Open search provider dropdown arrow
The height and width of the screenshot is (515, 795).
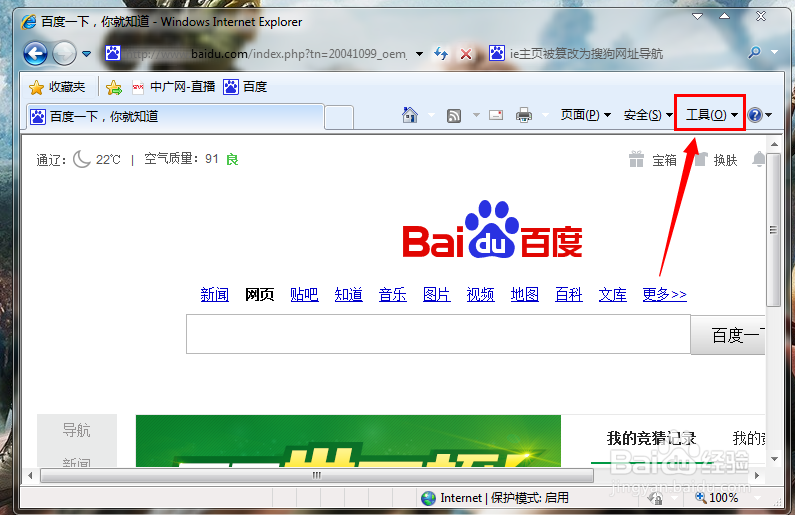pyautogui.click(x=774, y=52)
